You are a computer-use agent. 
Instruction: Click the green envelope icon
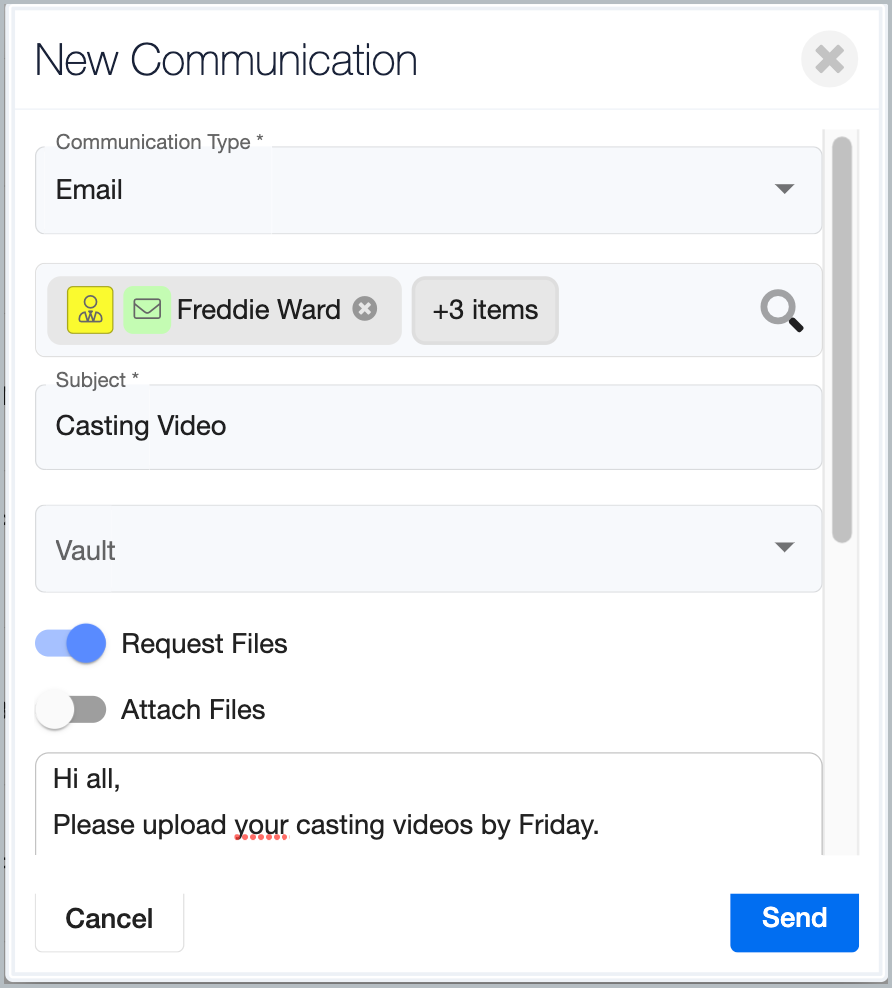[147, 309]
